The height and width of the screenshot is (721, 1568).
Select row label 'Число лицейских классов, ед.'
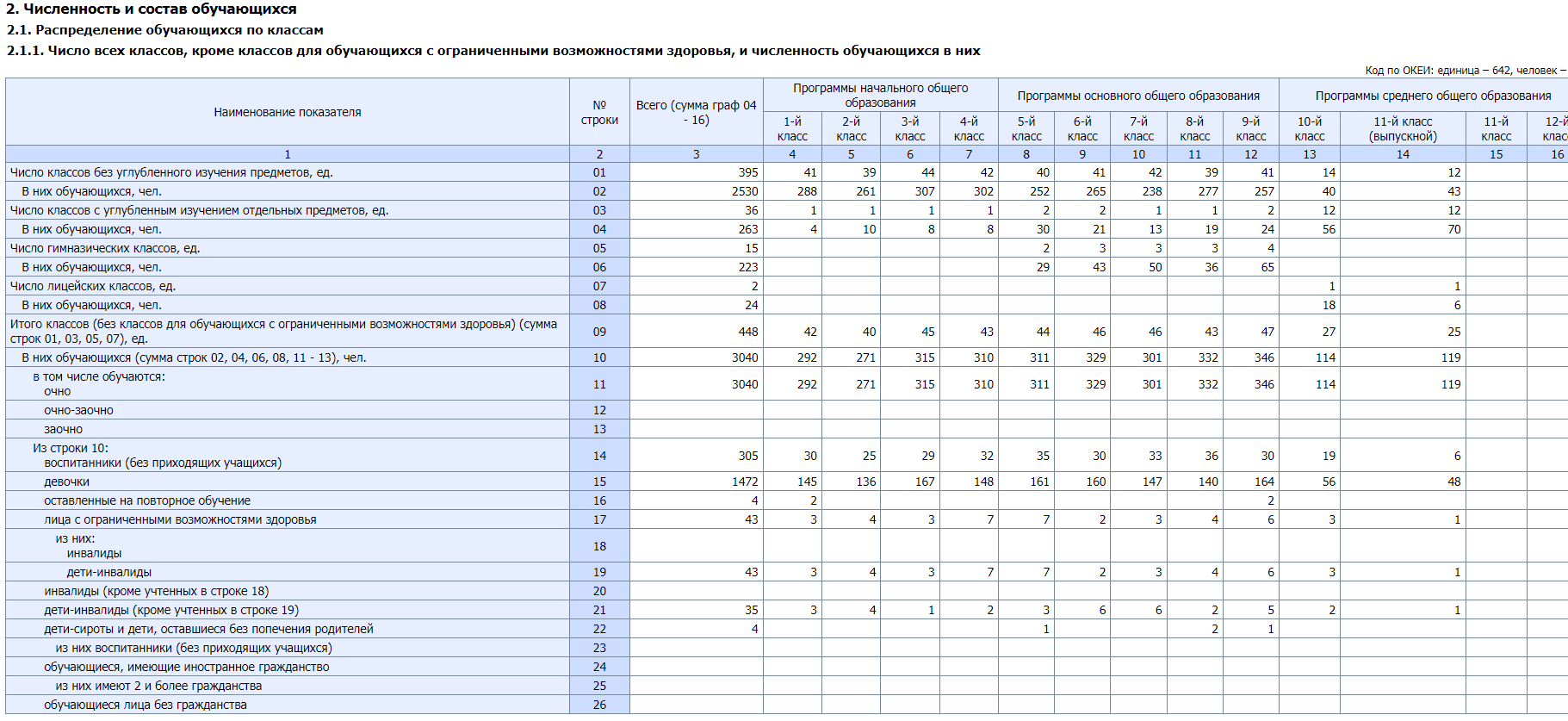93,286
